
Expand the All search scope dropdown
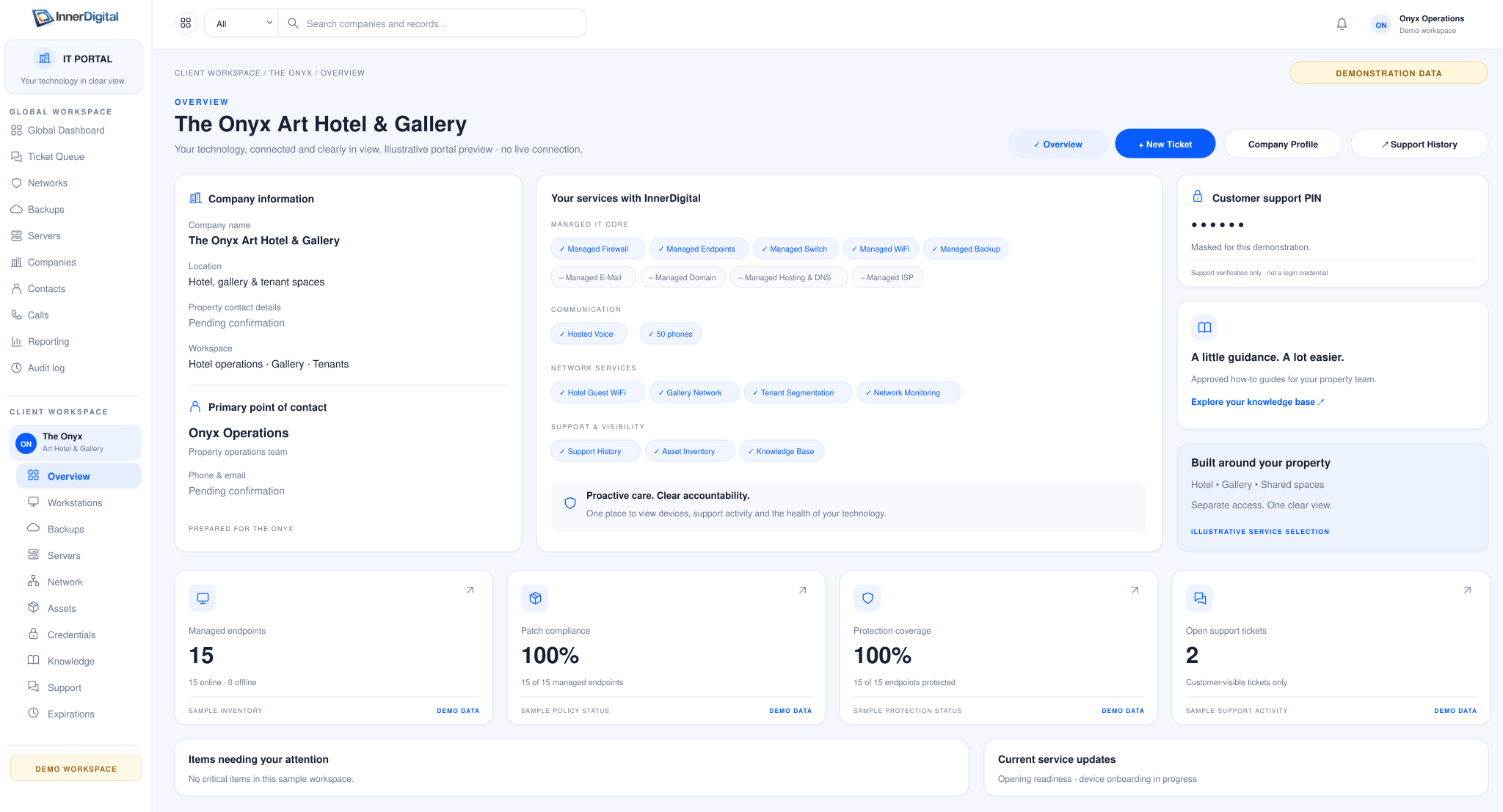coord(243,23)
